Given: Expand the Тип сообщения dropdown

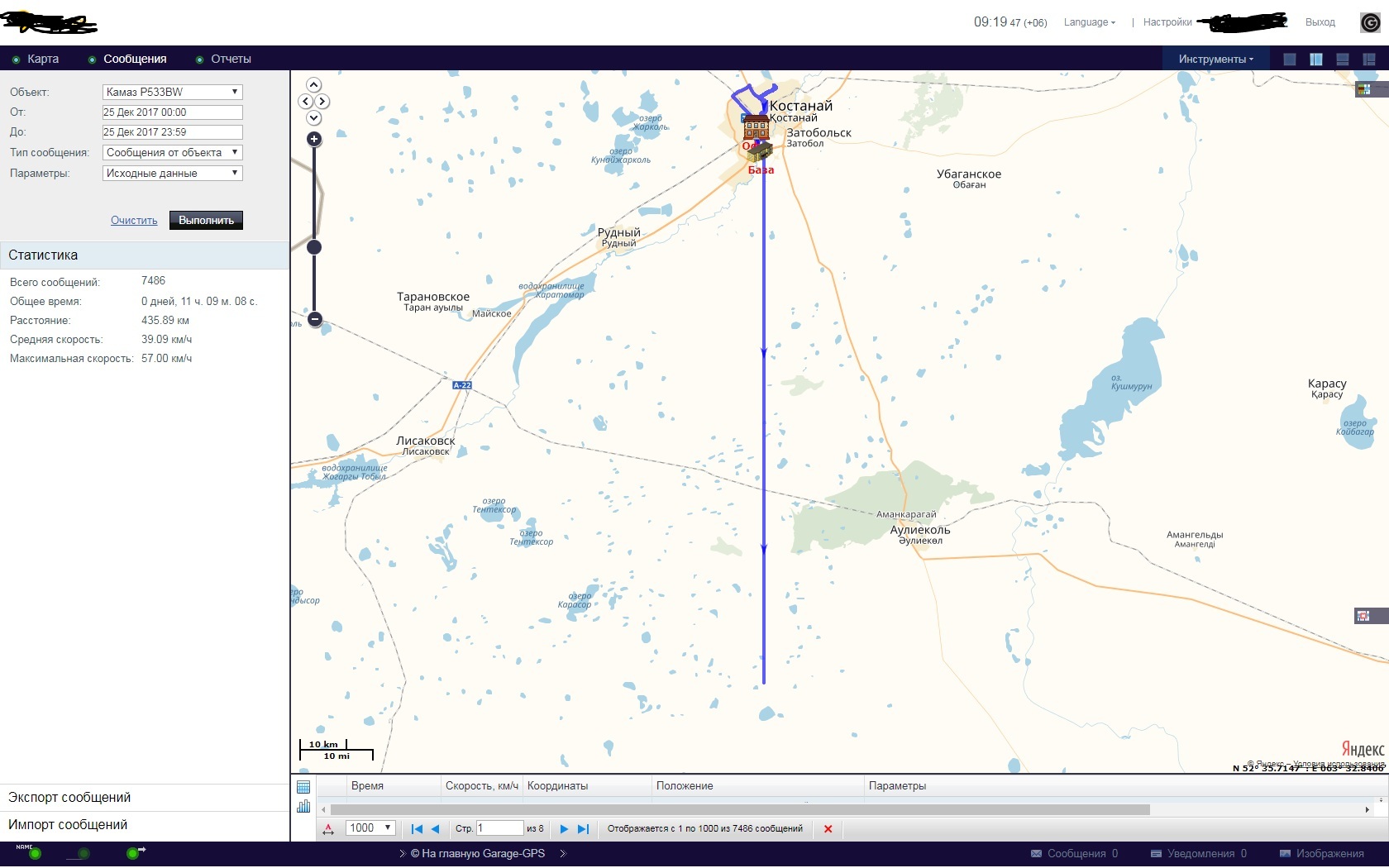Looking at the screenshot, I should click(x=172, y=152).
